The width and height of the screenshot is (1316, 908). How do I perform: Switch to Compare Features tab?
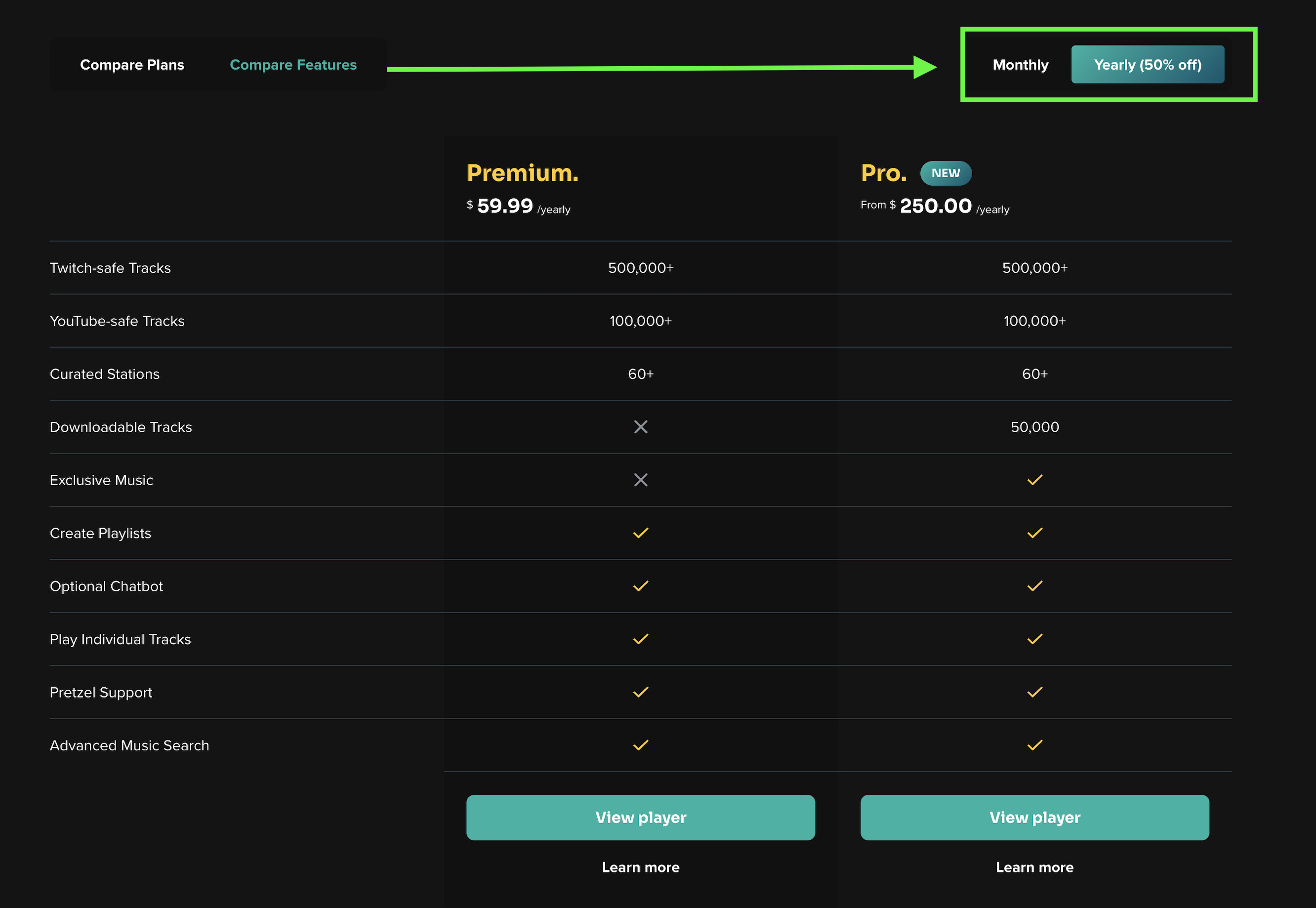click(293, 65)
